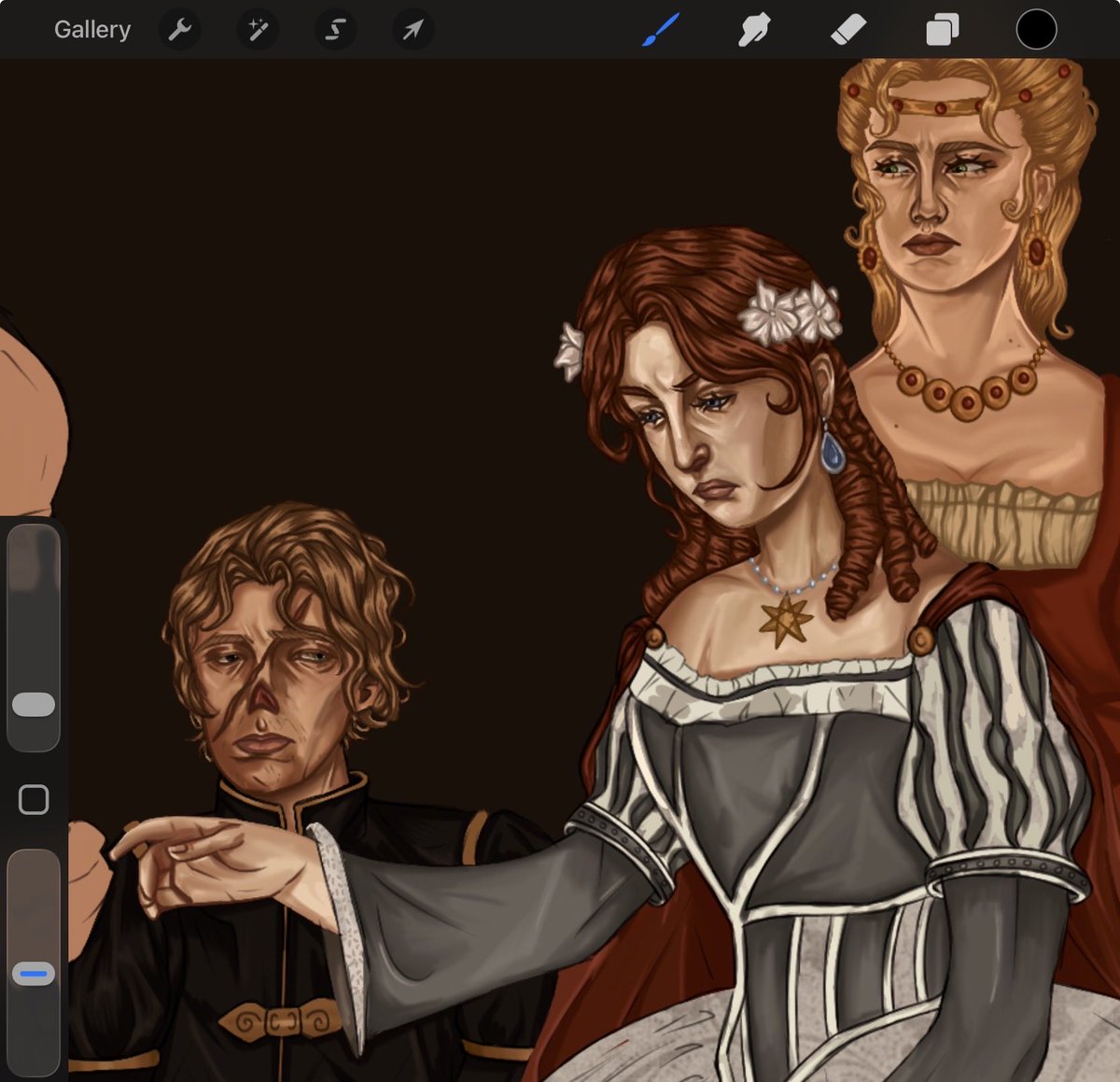Open the Actions wrench menu

(x=180, y=30)
